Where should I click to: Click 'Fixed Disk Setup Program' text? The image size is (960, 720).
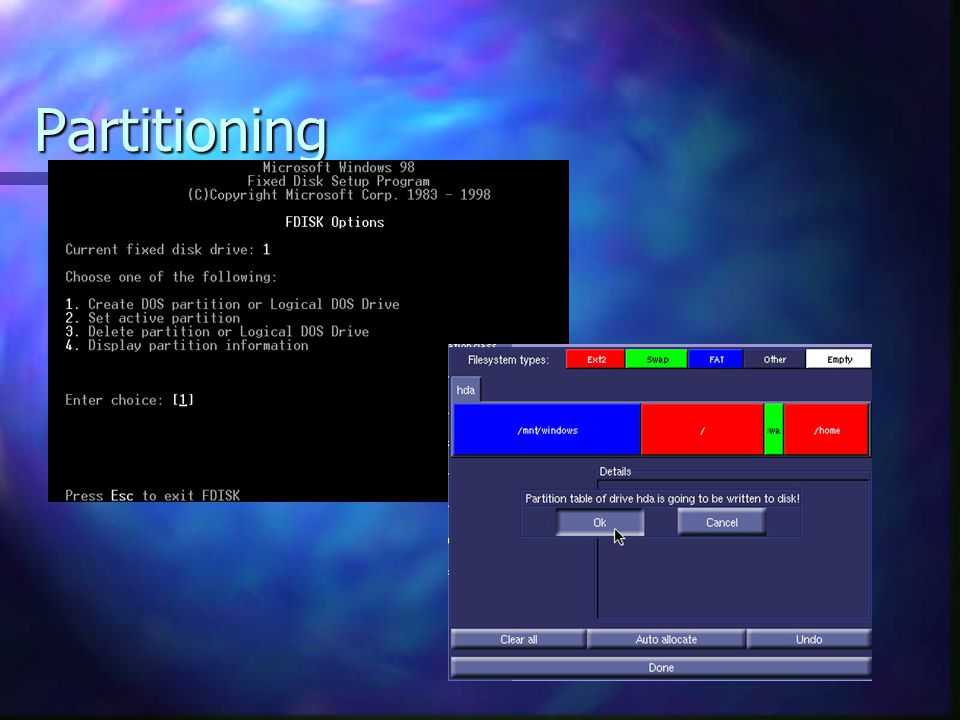(339, 181)
